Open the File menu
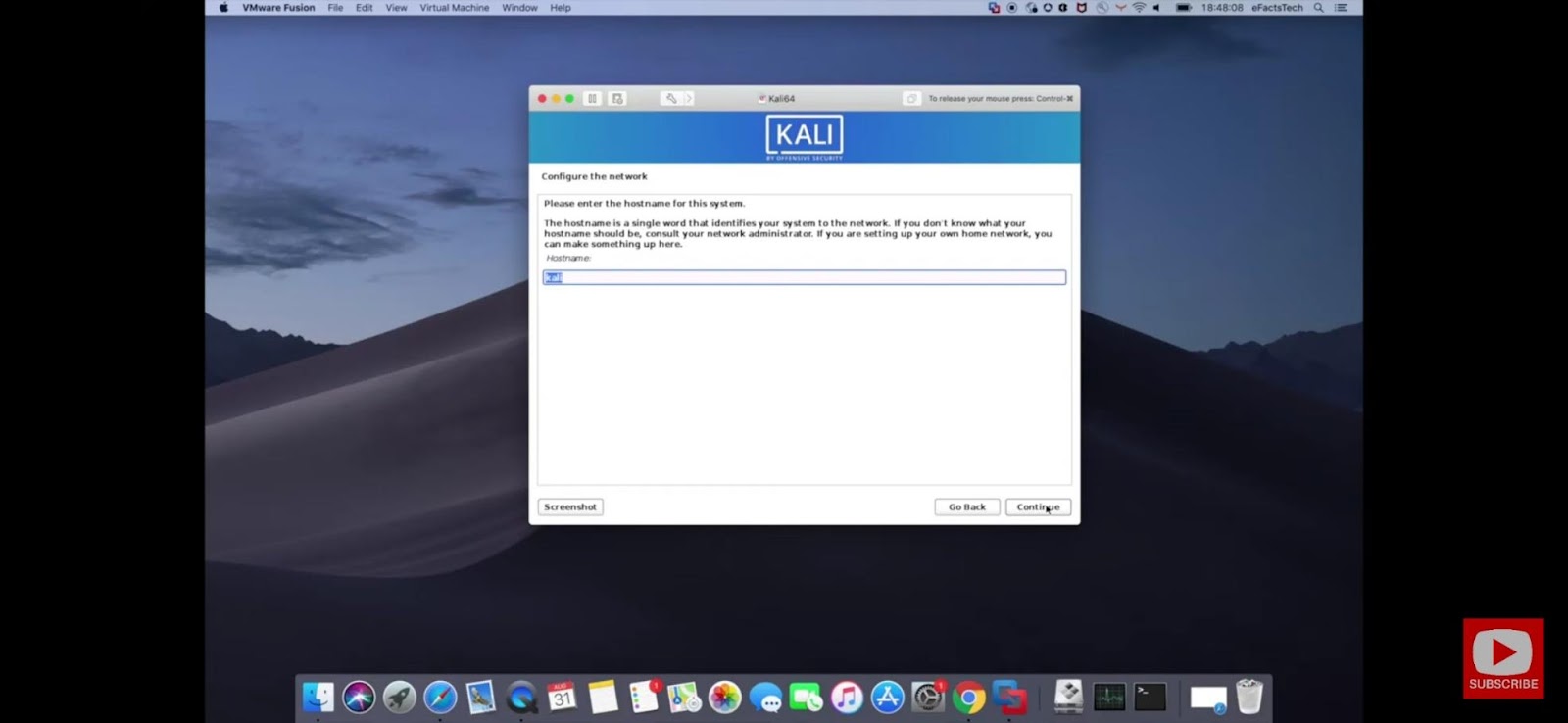The image size is (1568, 723). click(x=335, y=8)
